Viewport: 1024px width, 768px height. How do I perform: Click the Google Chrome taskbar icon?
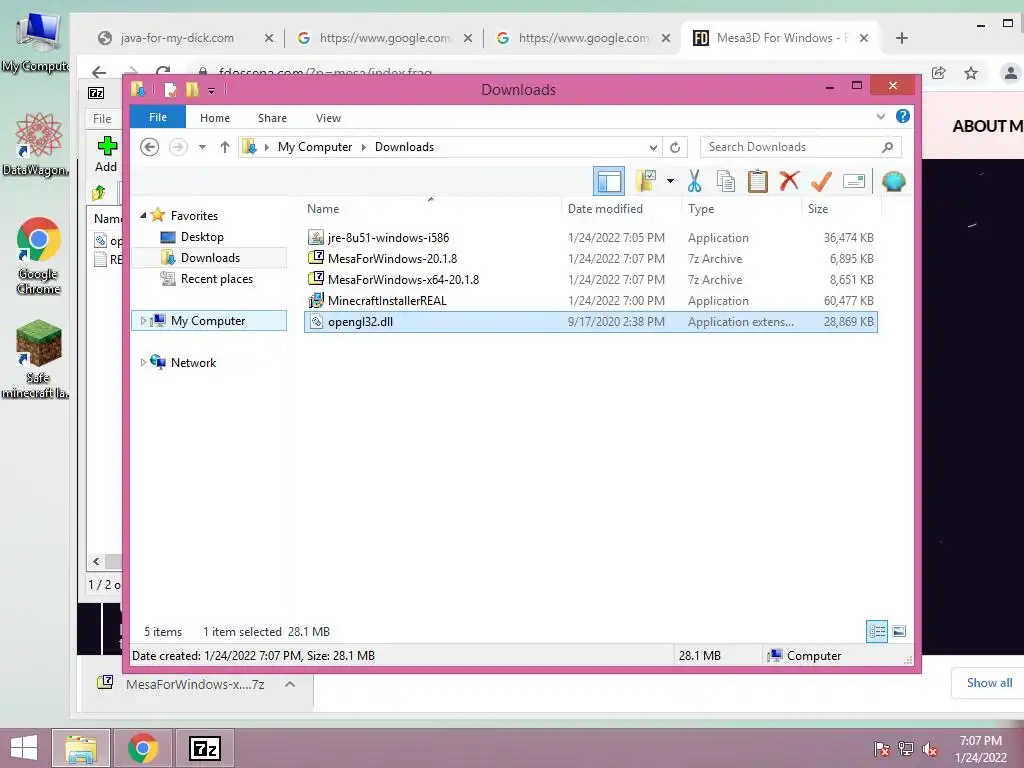click(x=142, y=748)
